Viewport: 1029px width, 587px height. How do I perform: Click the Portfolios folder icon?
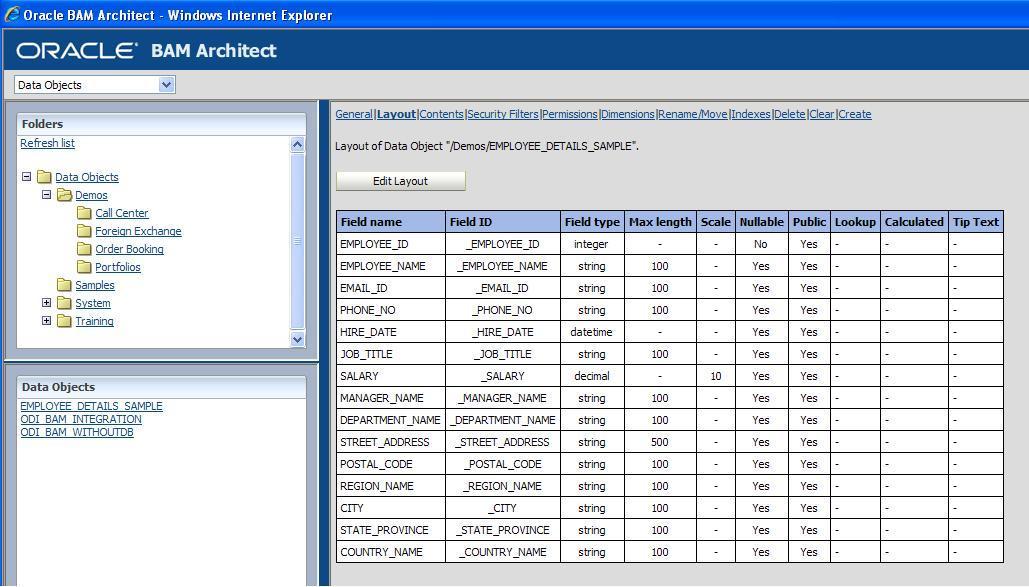(86, 267)
